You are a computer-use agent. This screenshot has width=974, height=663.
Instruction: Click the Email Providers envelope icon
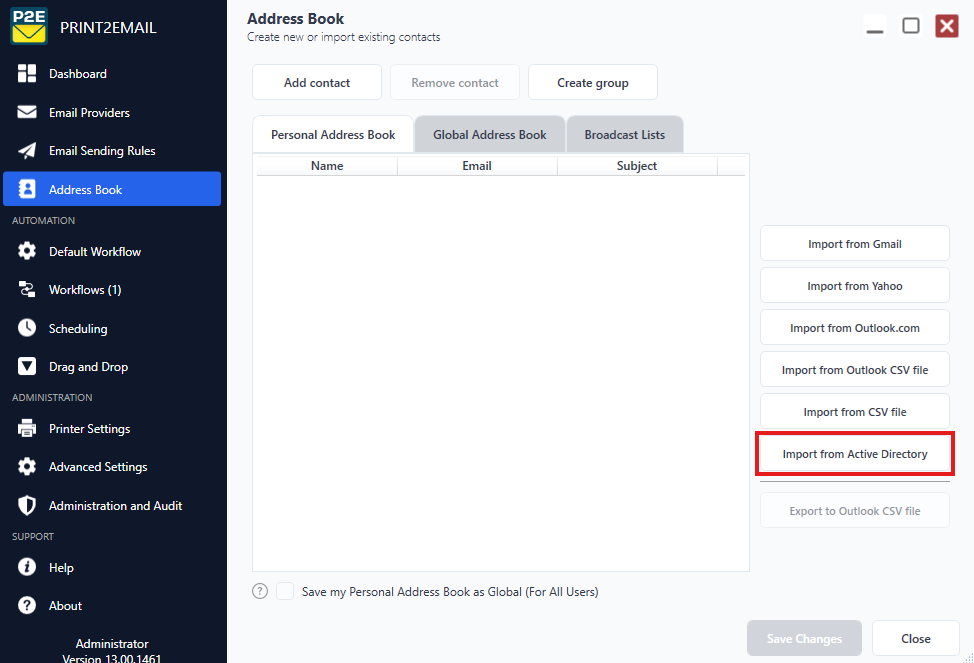(x=27, y=112)
